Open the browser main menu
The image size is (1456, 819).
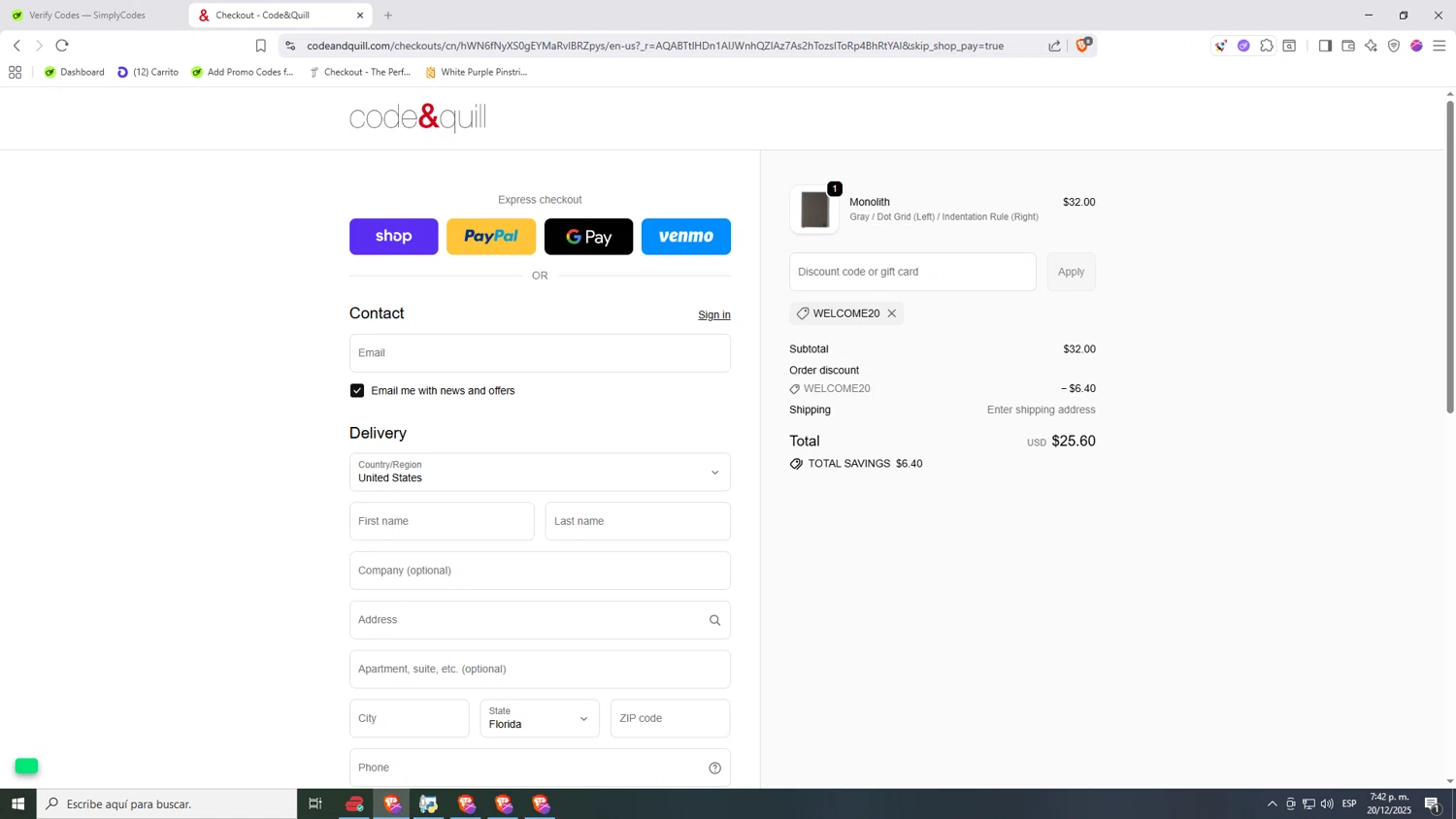pos(1439,46)
